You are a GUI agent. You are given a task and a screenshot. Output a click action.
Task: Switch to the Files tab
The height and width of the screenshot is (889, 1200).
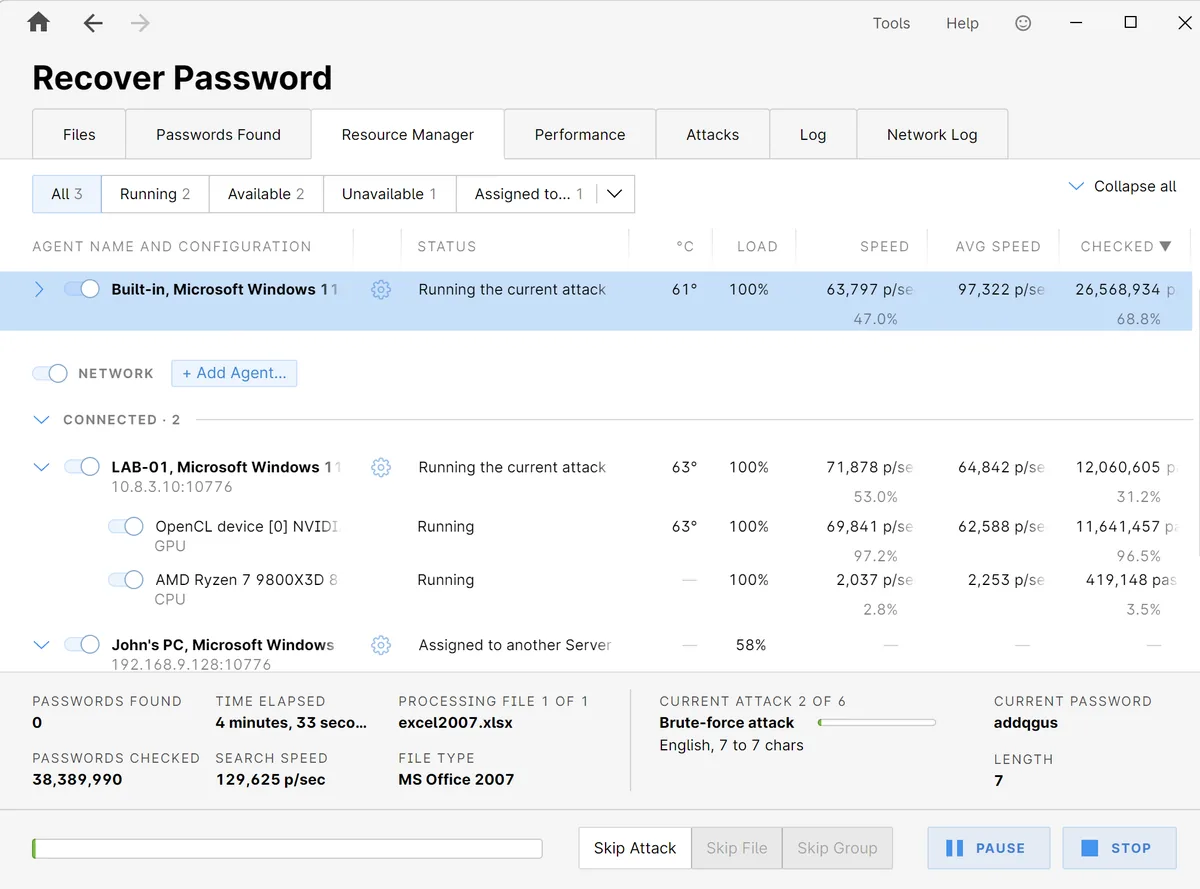coord(79,134)
